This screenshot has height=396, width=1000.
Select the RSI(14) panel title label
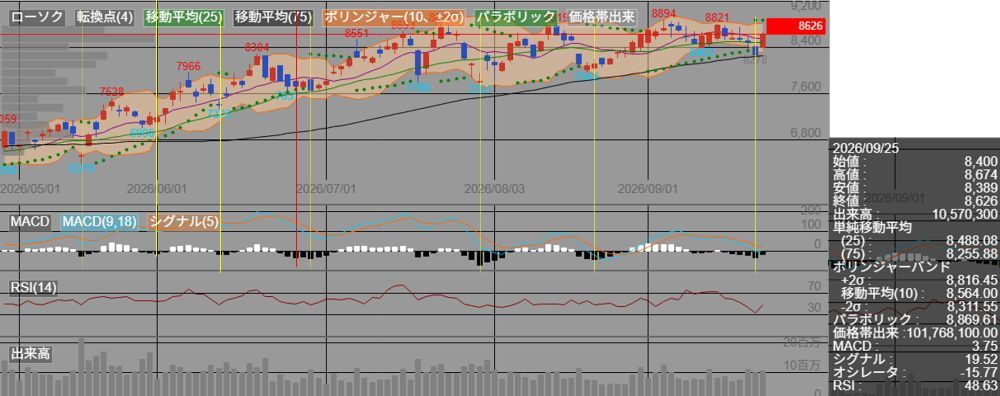pos(34,288)
